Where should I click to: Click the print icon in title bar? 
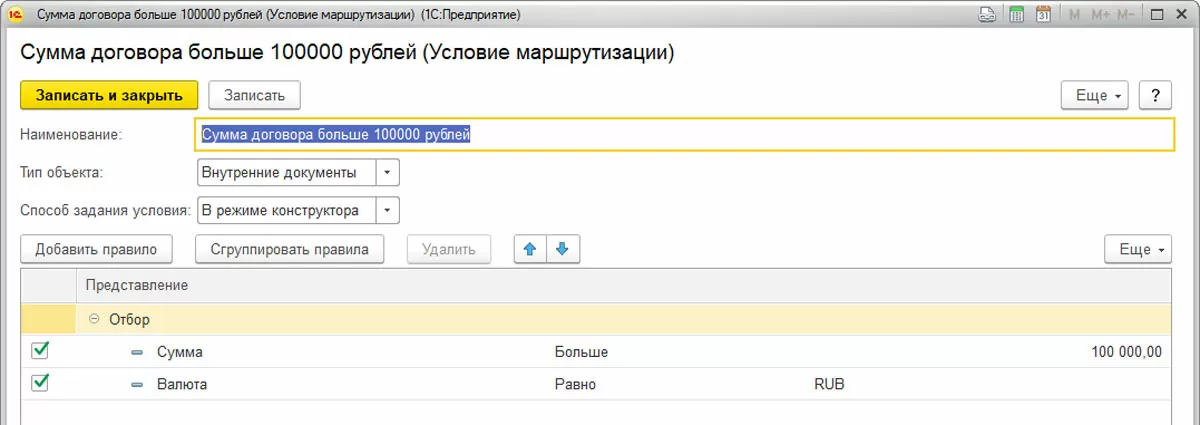[x=987, y=15]
